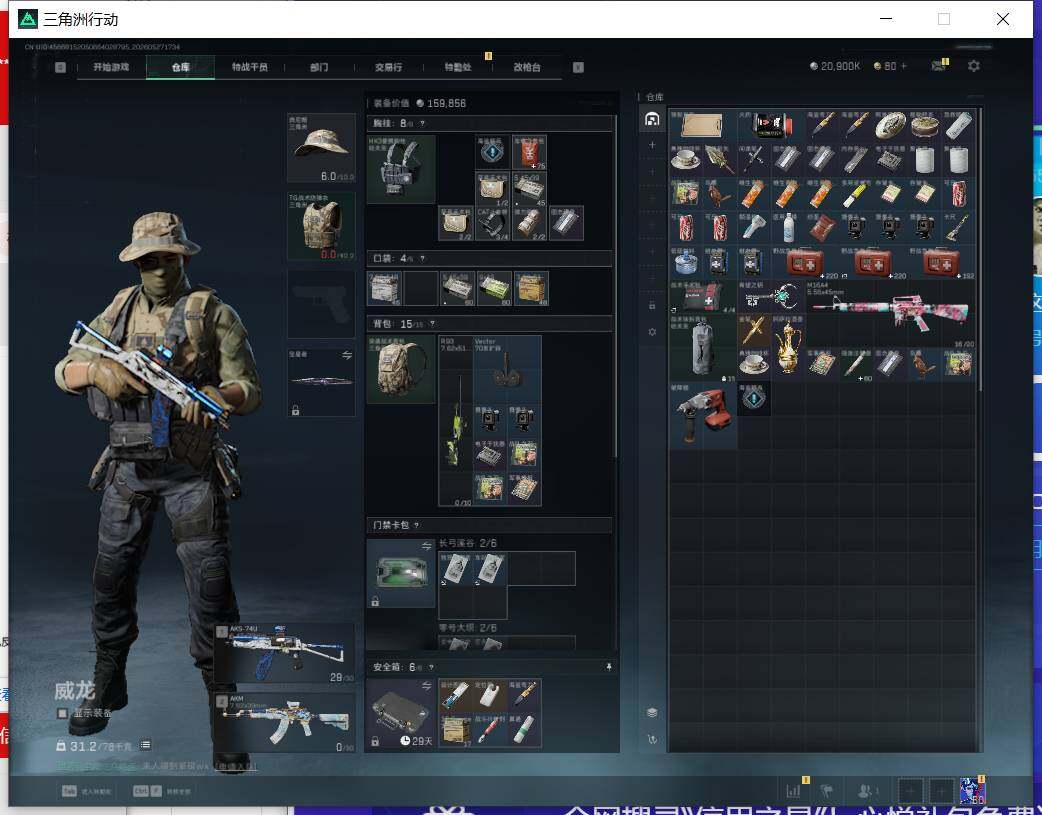Select the first red medical kit +220

point(805,263)
